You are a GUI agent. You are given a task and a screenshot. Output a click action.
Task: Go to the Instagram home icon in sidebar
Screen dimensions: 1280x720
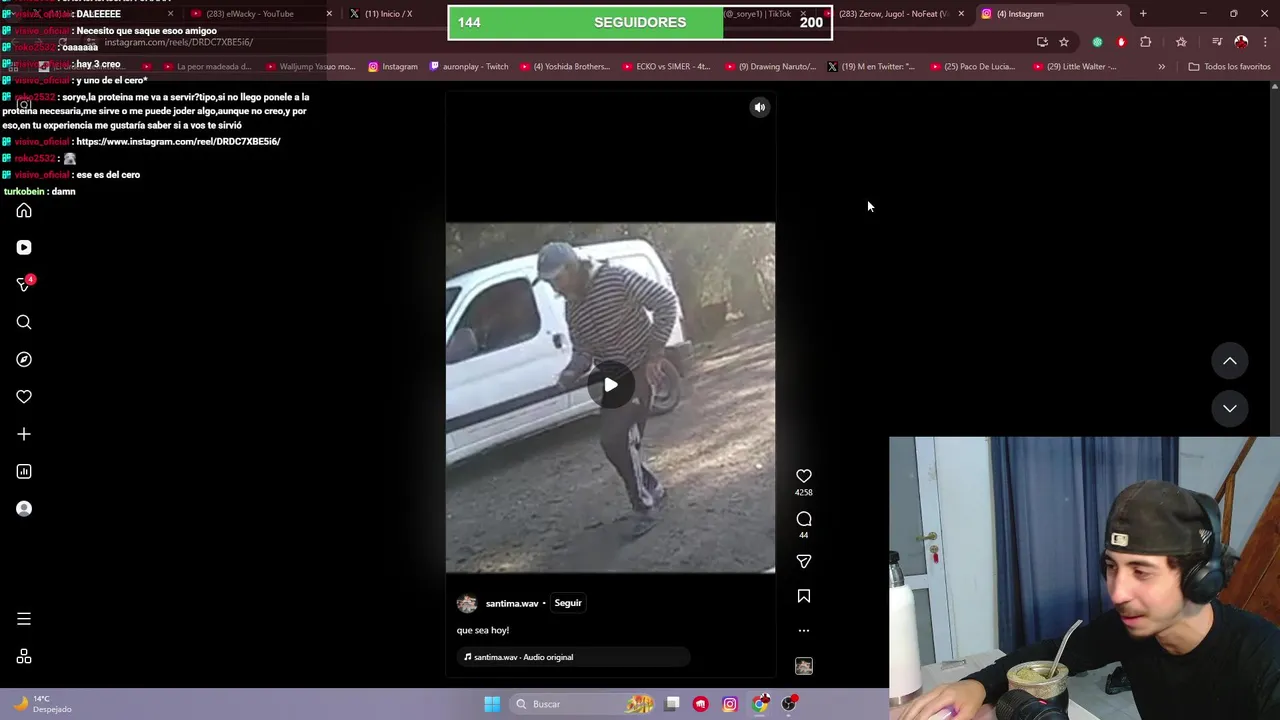pyautogui.click(x=24, y=211)
